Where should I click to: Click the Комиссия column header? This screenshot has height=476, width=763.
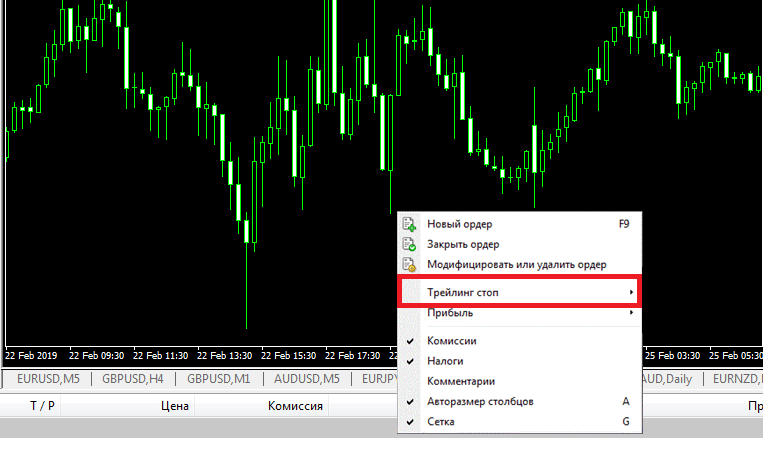tap(294, 406)
